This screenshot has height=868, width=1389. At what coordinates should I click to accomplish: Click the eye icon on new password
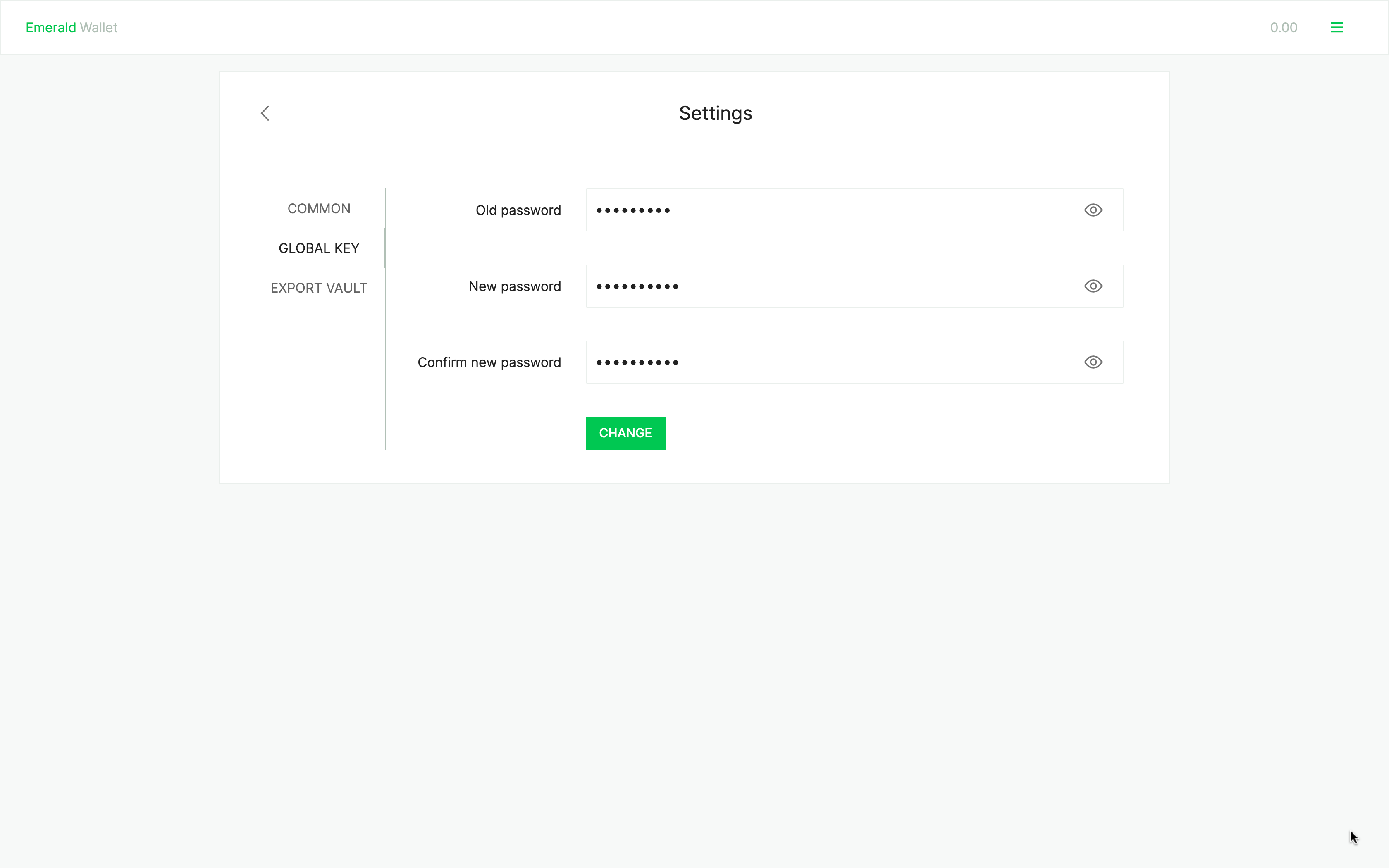[1093, 286]
